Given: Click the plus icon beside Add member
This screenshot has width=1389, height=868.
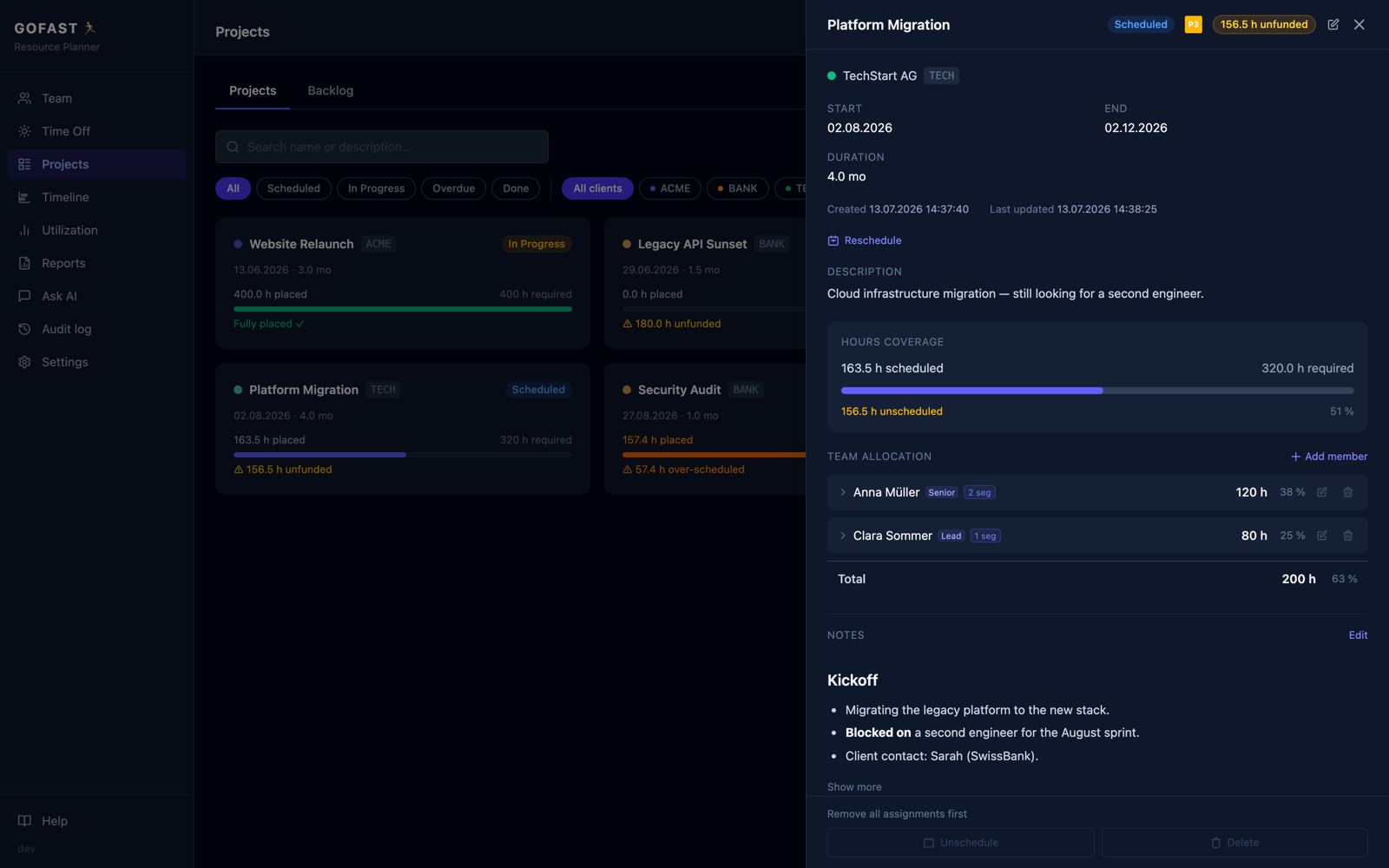Looking at the screenshot, I should [1295, 457].
